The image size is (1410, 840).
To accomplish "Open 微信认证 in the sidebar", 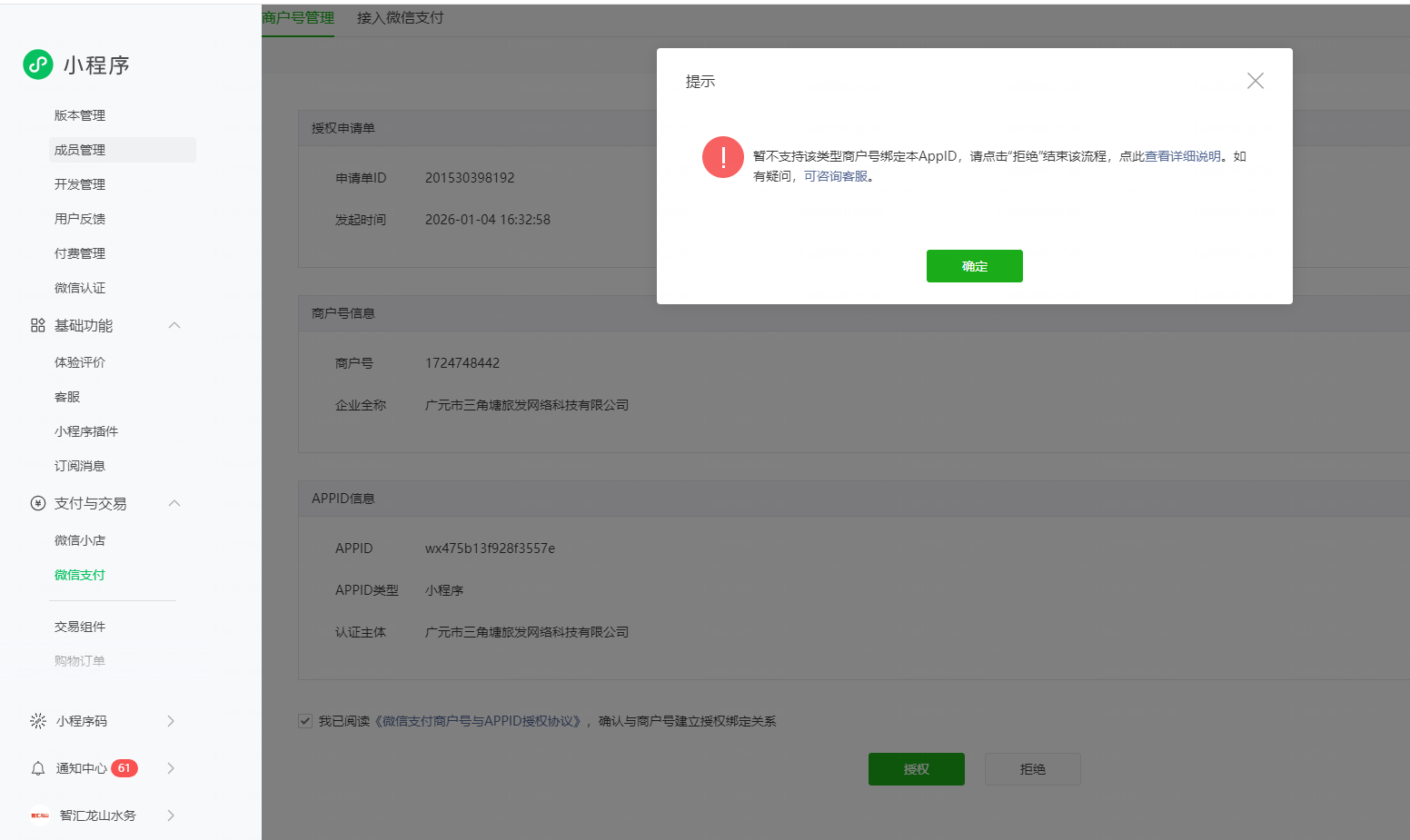I will coord(80,288).
